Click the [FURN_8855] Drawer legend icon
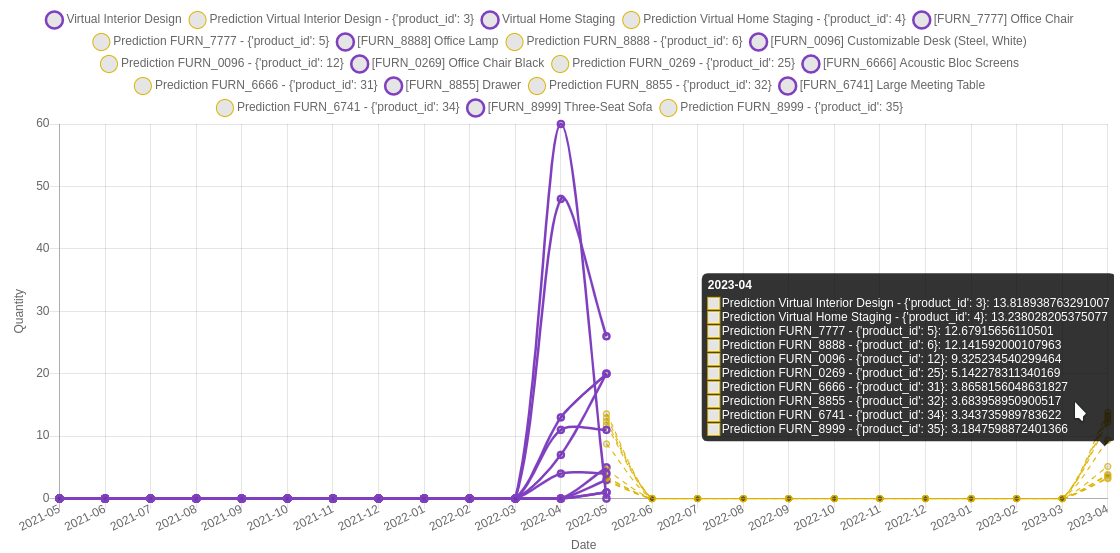The width and height of the screenshot is (1120, 553). pos(393,86)
